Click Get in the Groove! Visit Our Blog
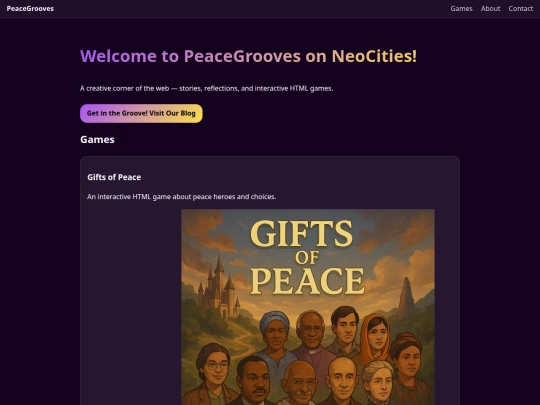Image resolution: width=540 pixels, height=405 pixels. 141,113
